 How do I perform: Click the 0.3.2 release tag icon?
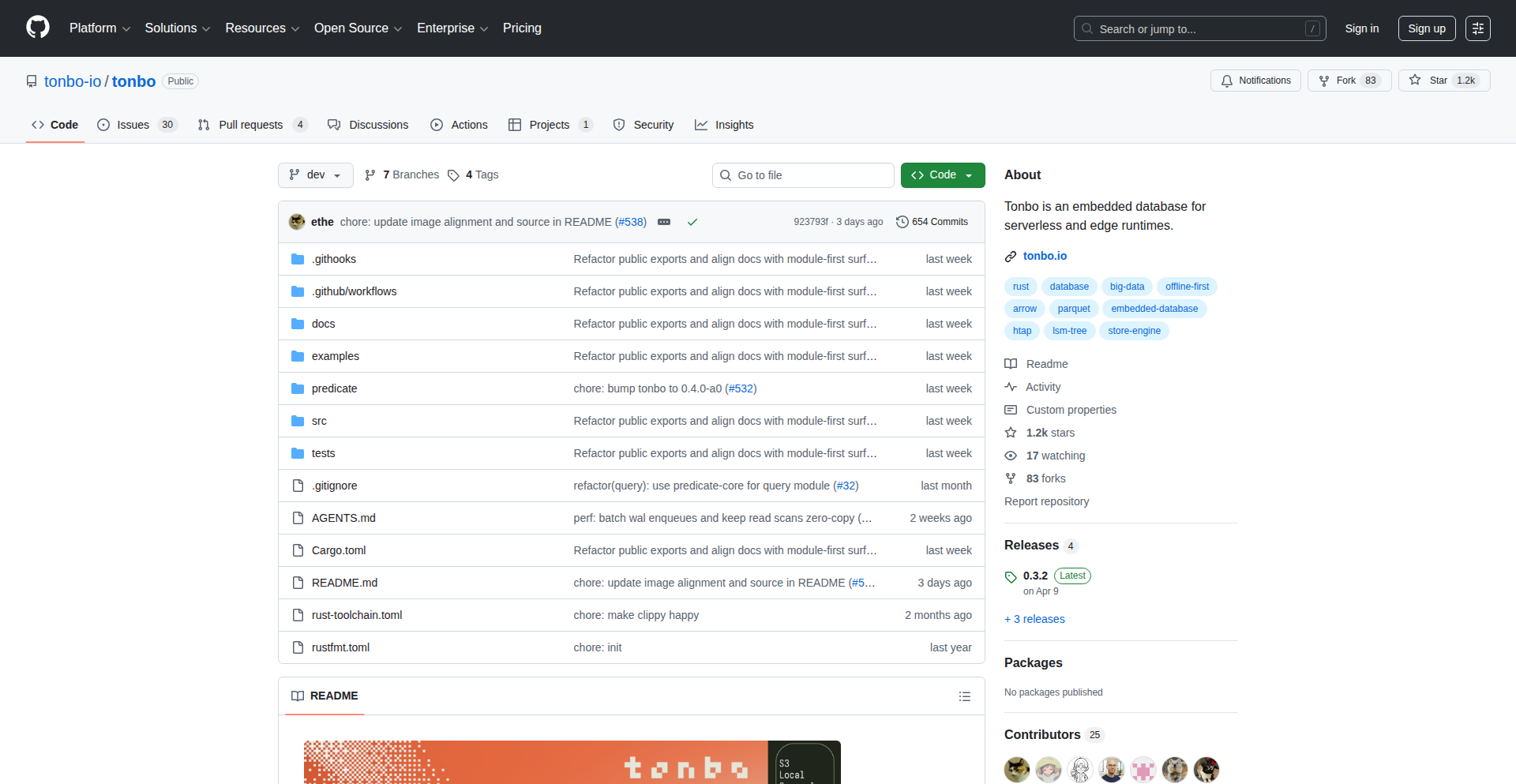tap(1011, 577)
